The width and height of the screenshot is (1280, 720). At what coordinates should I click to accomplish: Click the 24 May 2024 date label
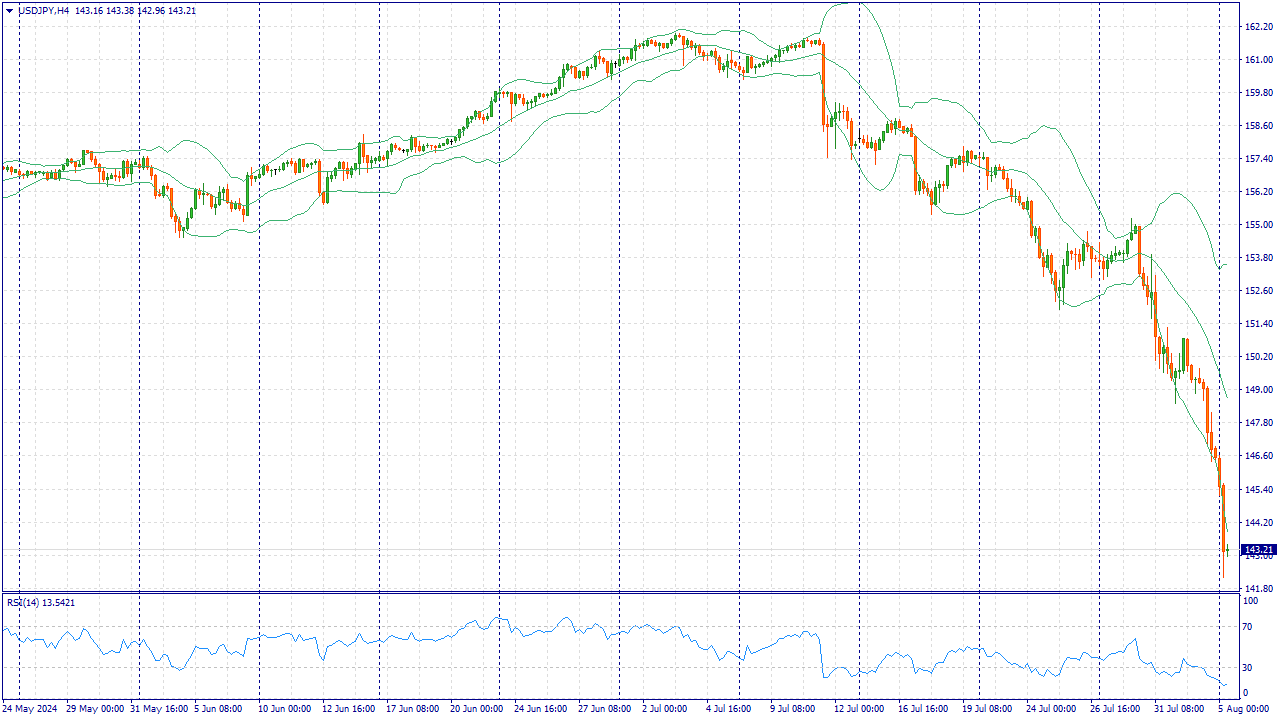pyautogui.click(x=30, y=709)
